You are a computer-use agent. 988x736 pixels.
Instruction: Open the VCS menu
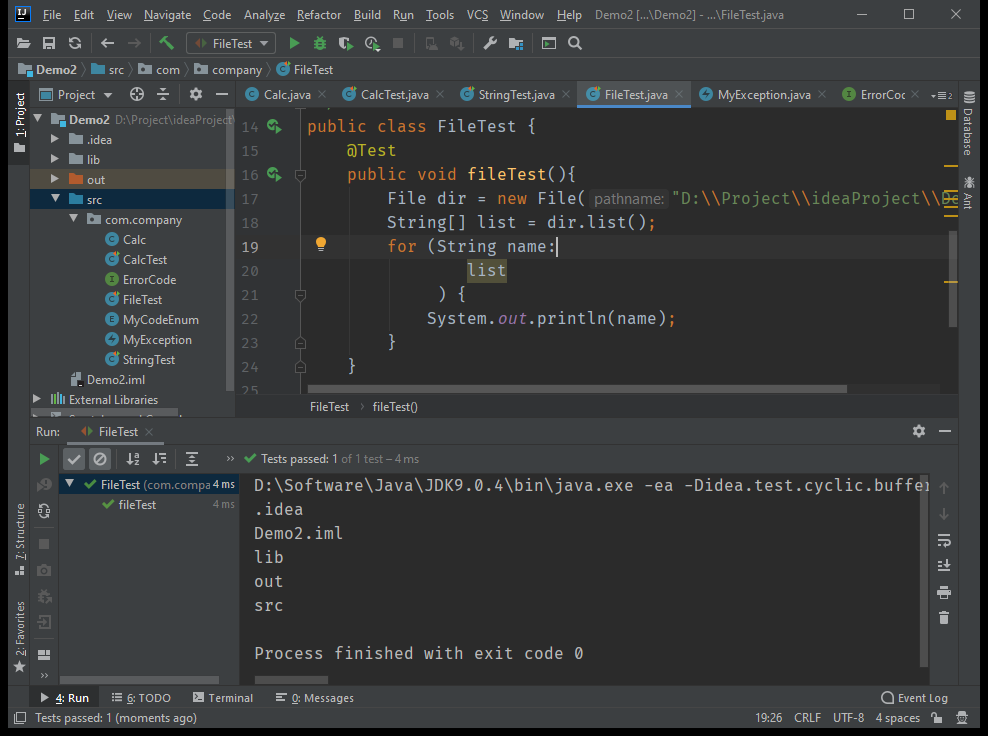click(x=478, y=14)
